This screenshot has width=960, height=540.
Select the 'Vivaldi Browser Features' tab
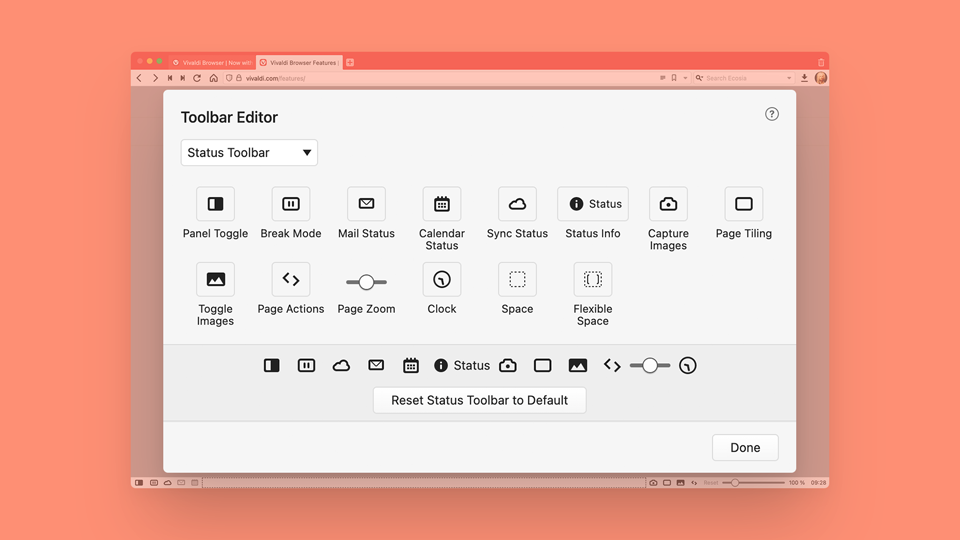tap(299, 62)
